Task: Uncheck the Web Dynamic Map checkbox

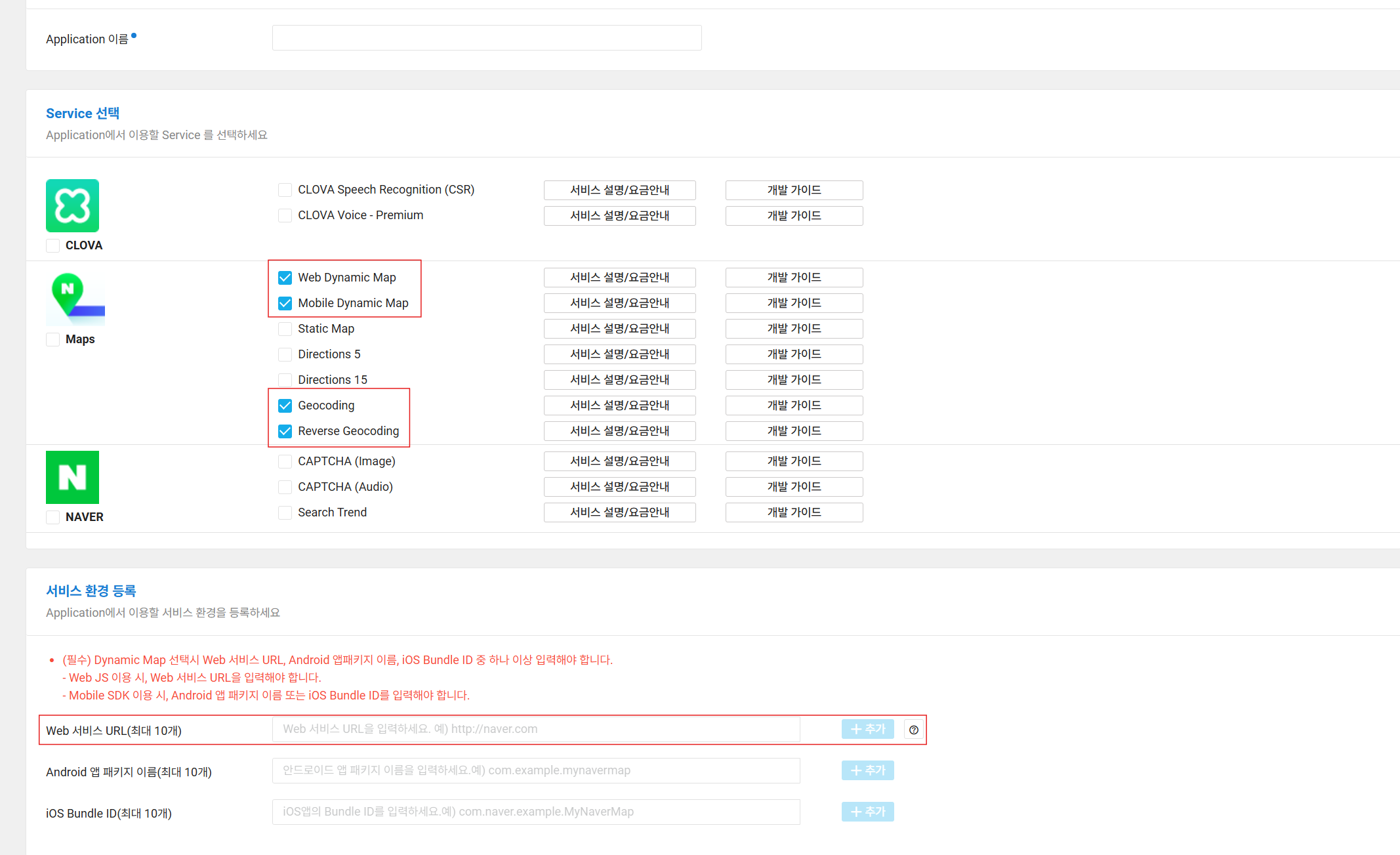Action: click(x=285, y=278)
